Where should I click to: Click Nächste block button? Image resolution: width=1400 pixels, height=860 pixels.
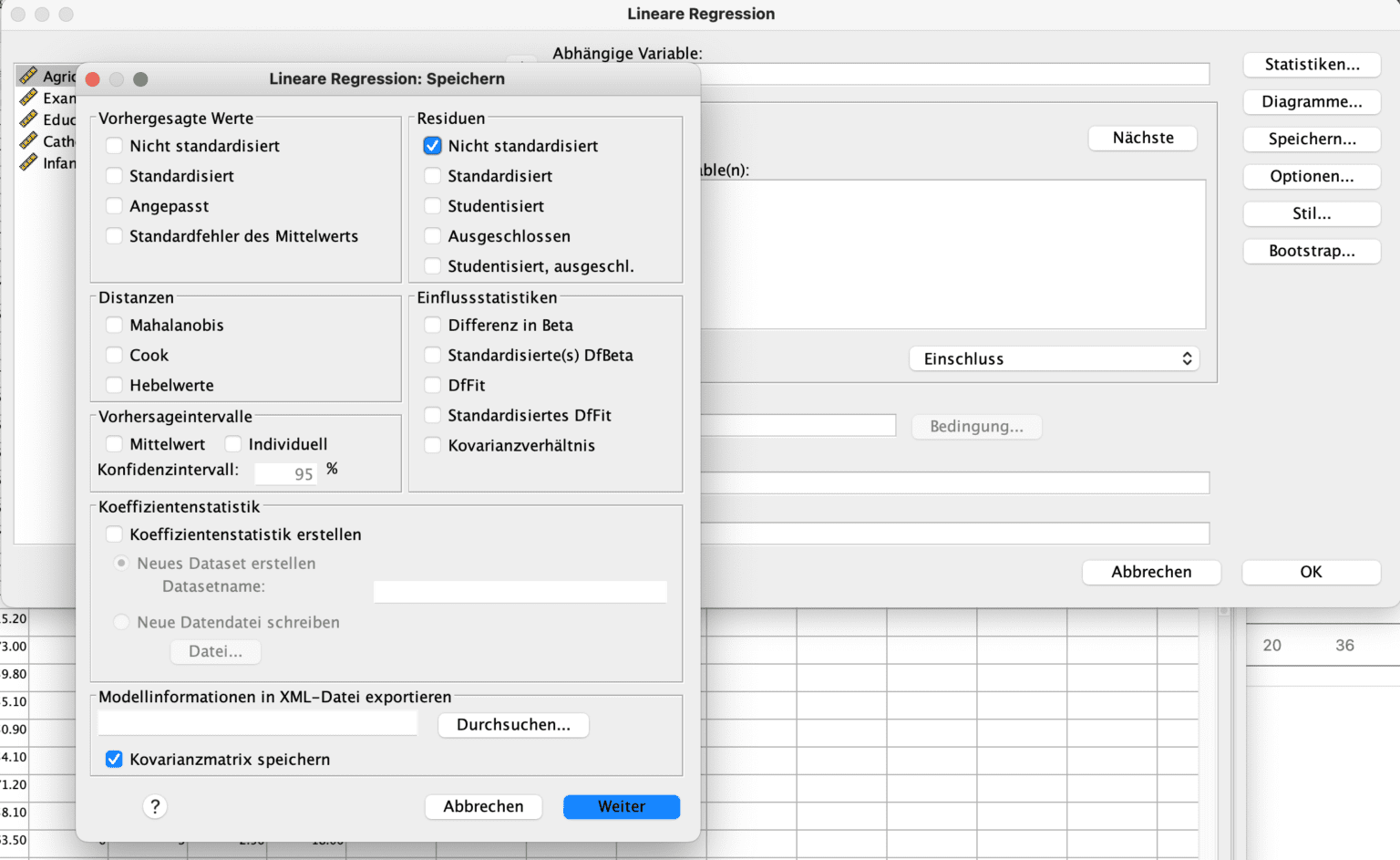[x=1142, y=139]
